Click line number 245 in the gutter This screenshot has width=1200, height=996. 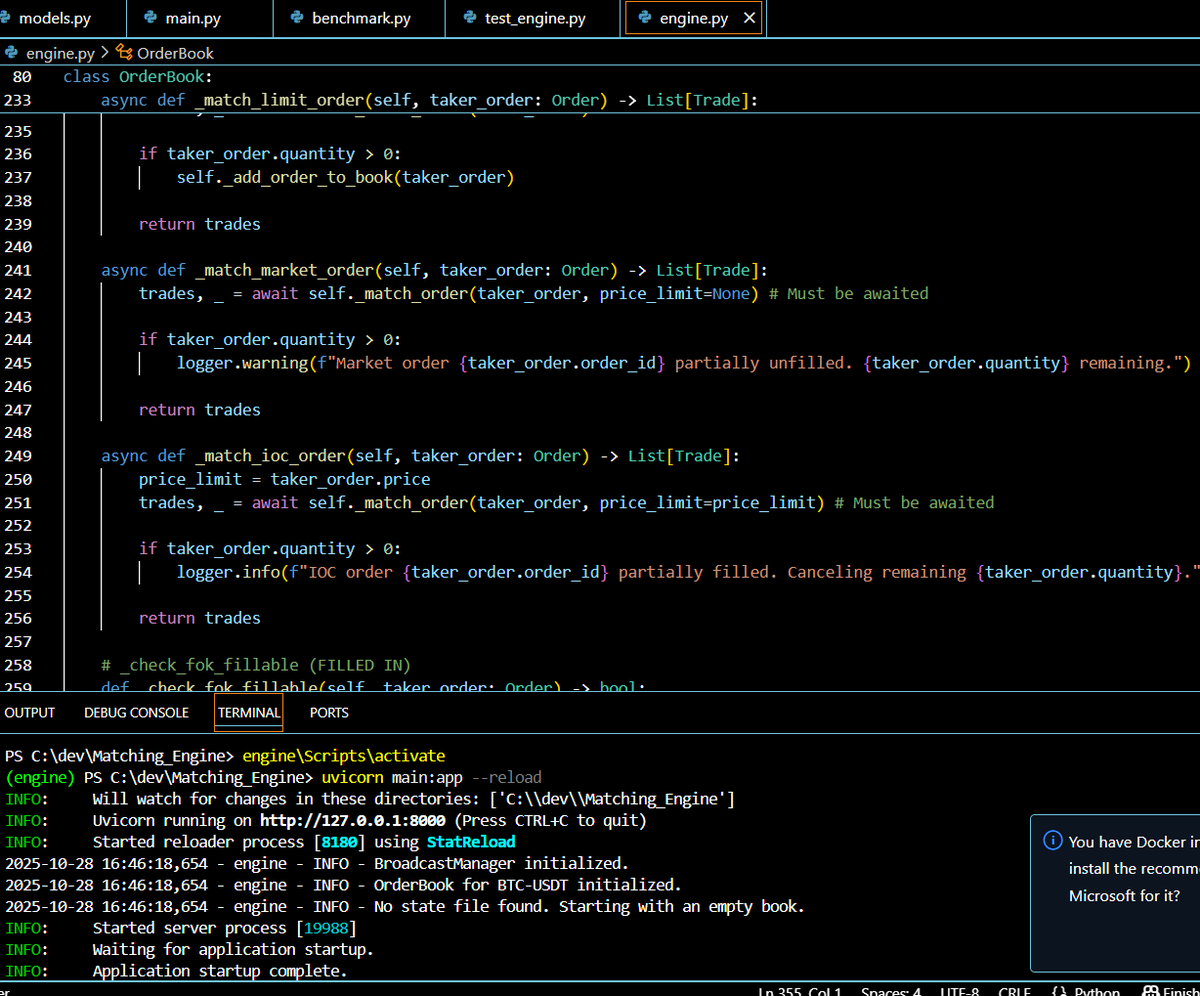coord(18,363)
